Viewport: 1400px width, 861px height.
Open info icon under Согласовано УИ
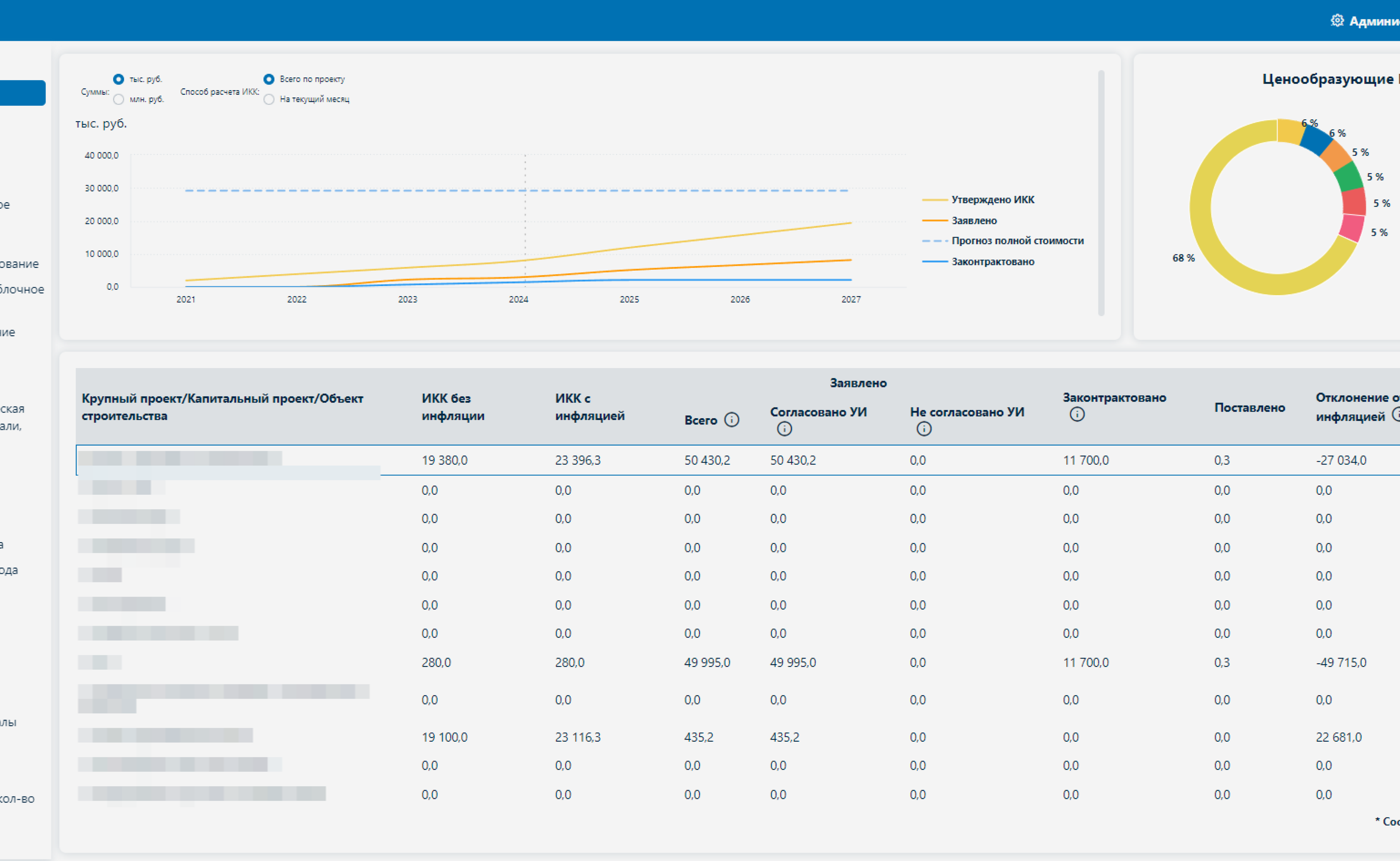click(784, 429)
